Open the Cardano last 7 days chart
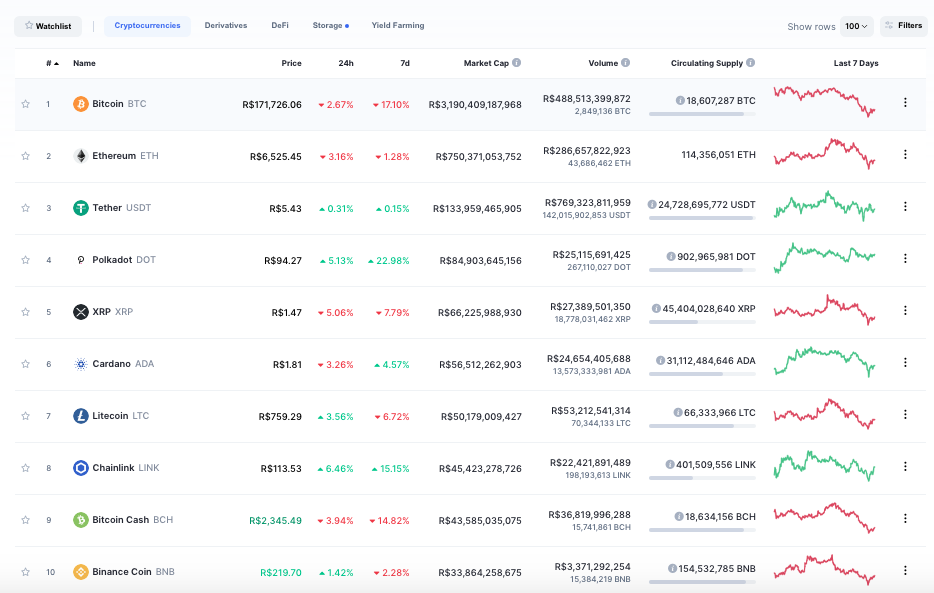934x593 pixels. (824, 361)
